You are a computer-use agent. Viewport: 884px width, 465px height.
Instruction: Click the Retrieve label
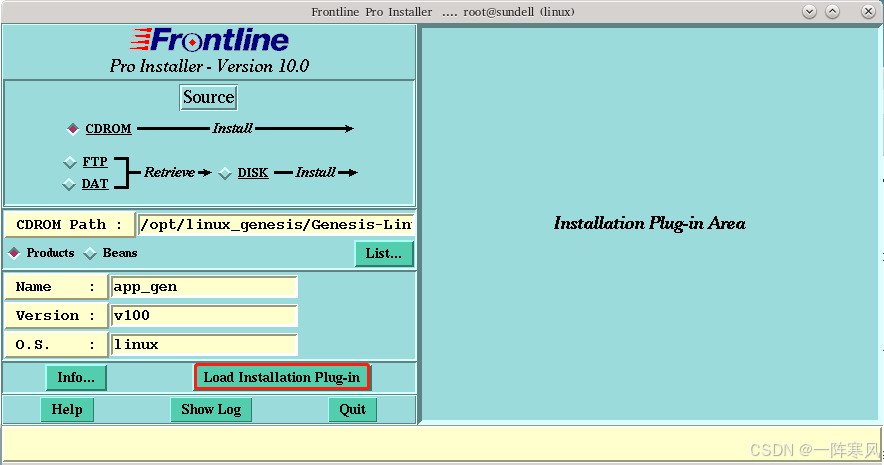pyautogui.click(x=169, y=172)
